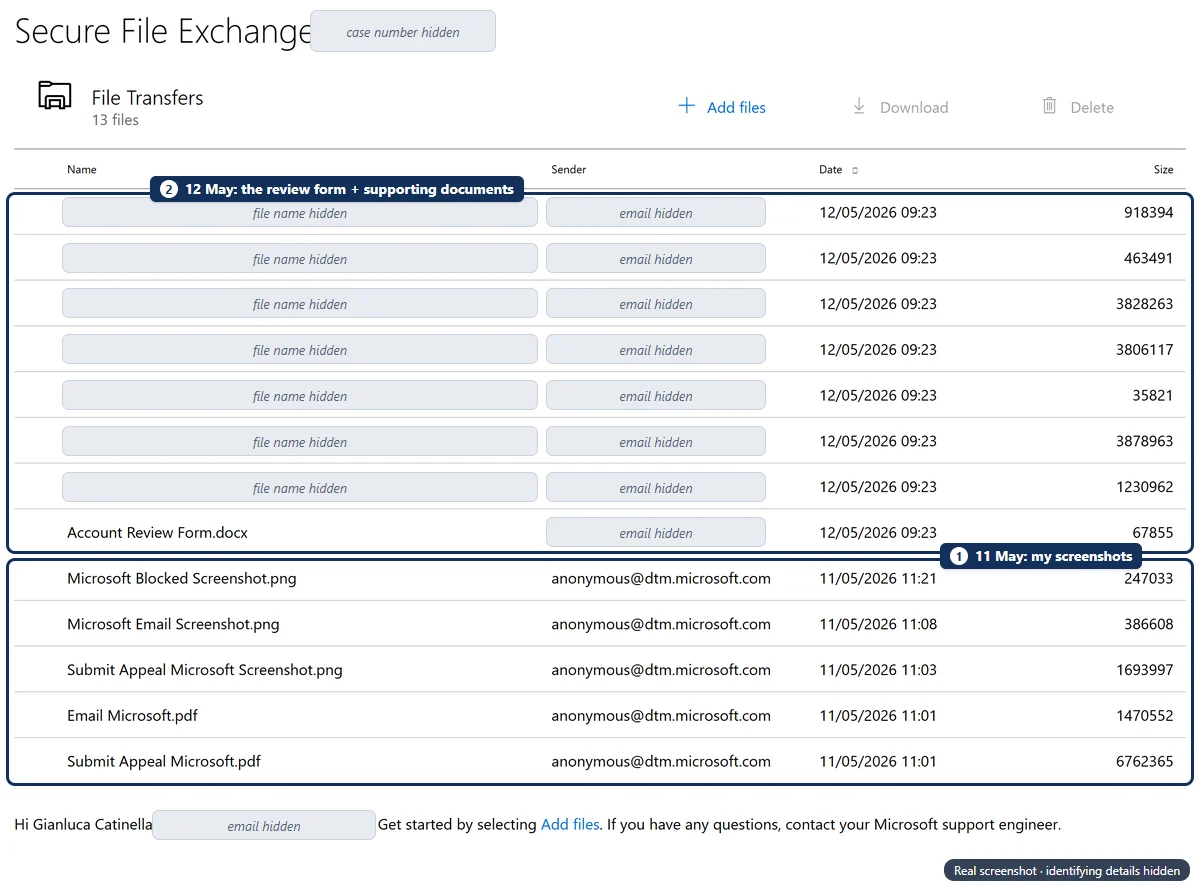This screenshot has height=890, width=1200.
Task: Click the Hi Gianluca Catinella greeting text
Action: (x=84, y=825)
